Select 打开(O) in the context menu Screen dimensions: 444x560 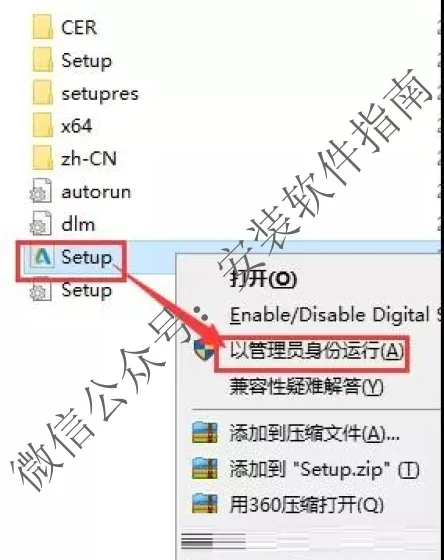point(263,278)
